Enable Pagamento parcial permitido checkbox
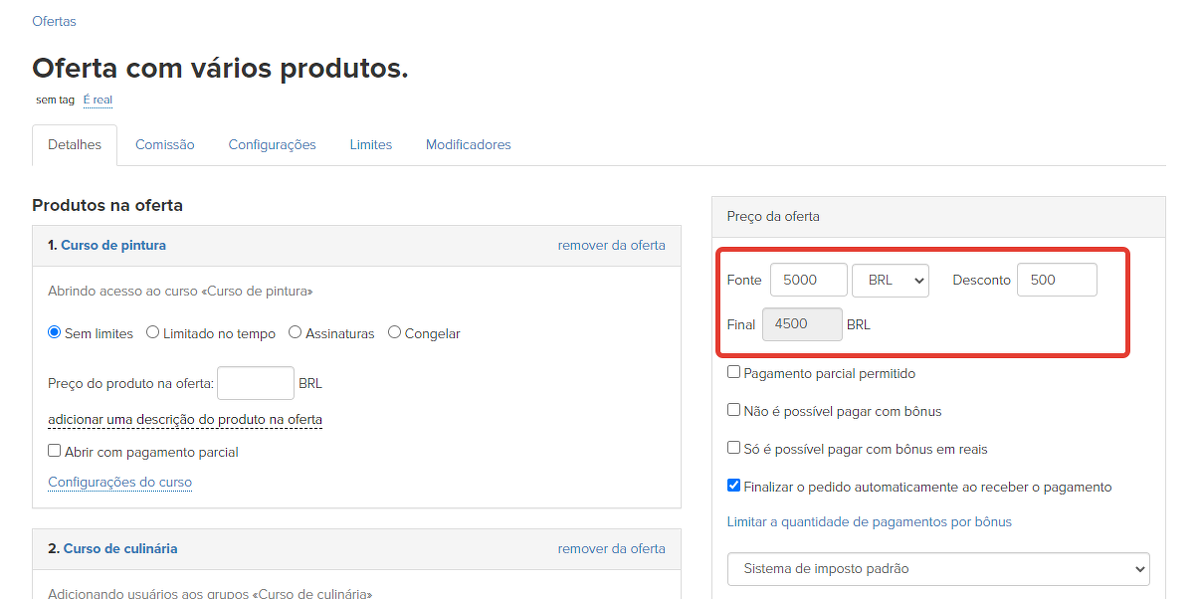This screenshot has width=1200, height=599. [x=734, y=373]
